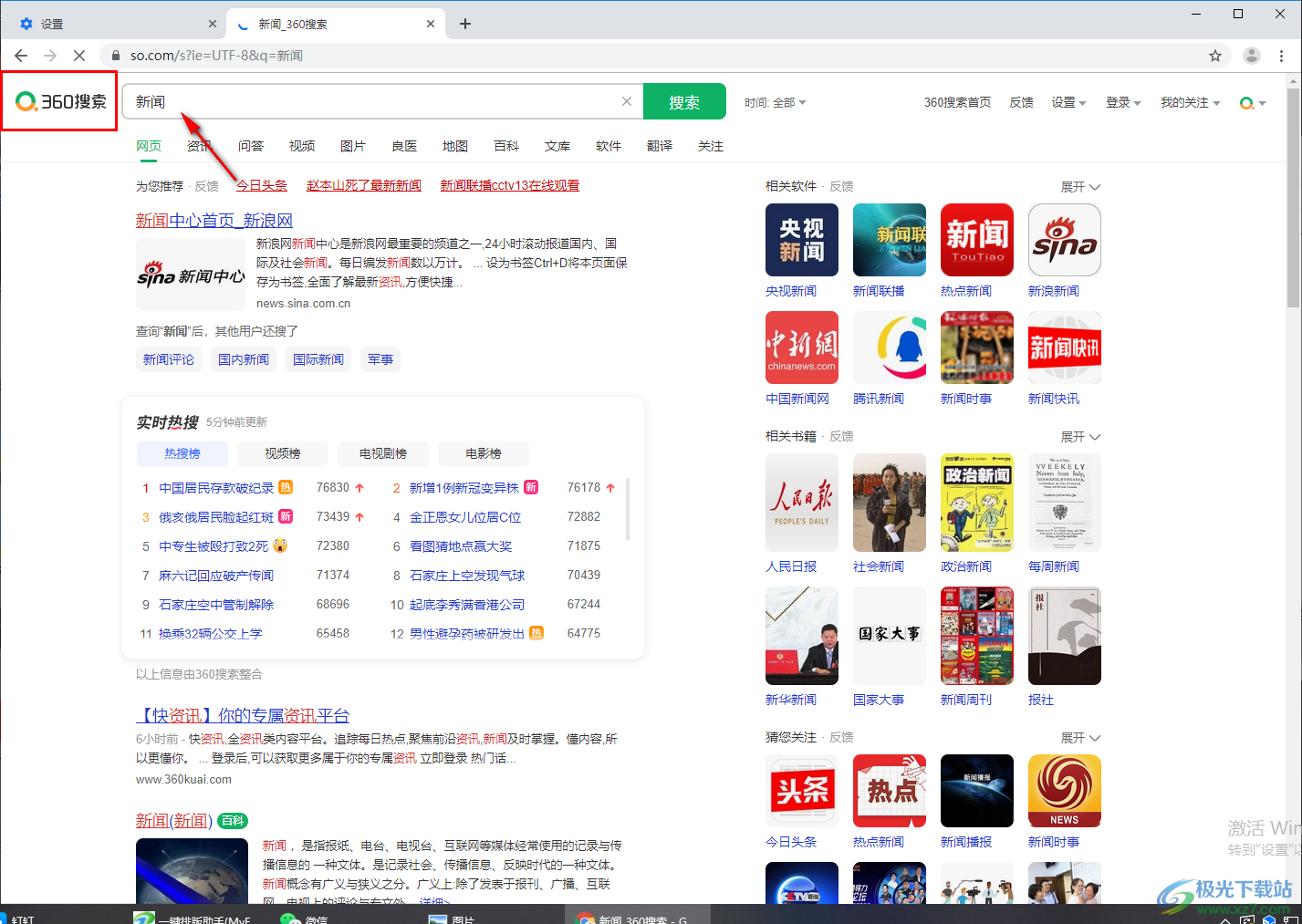The image size is (1302, 924).
Task: Click the page vertical scrollbar
Action: click(x=1294, y=197)
